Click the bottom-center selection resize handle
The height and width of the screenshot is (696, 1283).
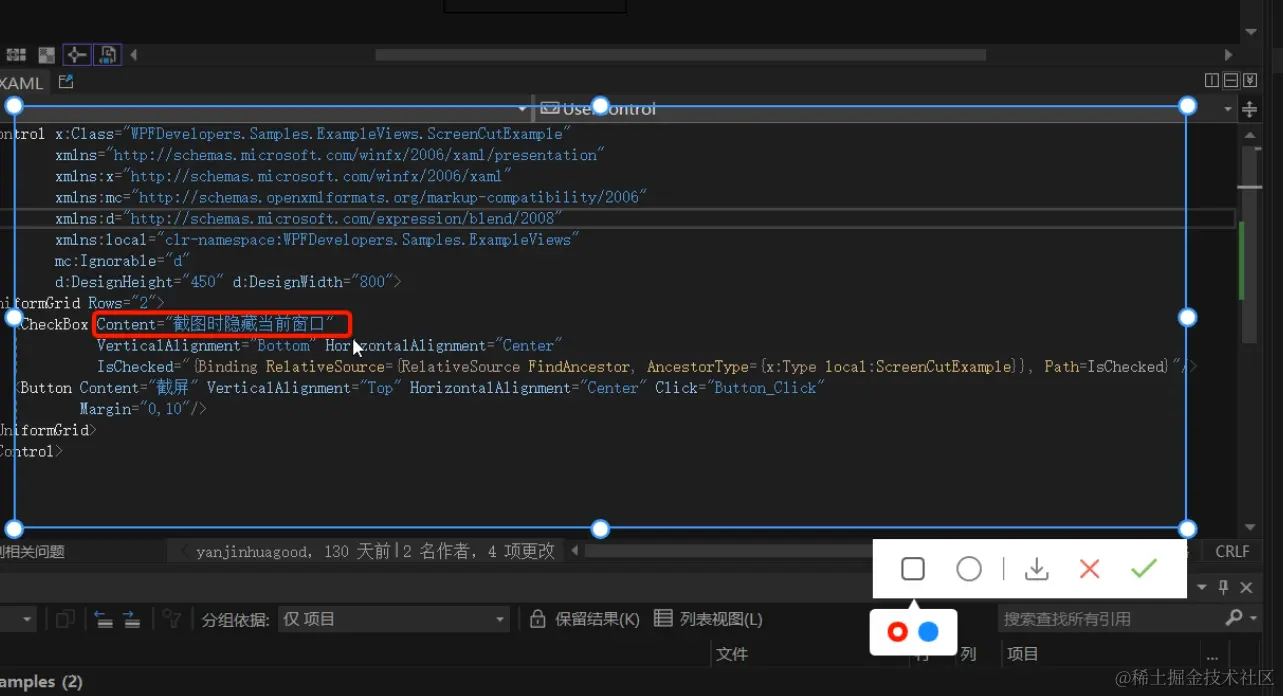(x=600, y=528)
